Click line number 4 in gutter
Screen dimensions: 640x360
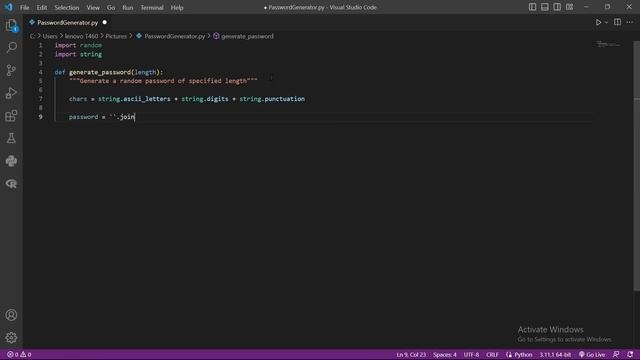pyautogui.click(x=40, y=72)
